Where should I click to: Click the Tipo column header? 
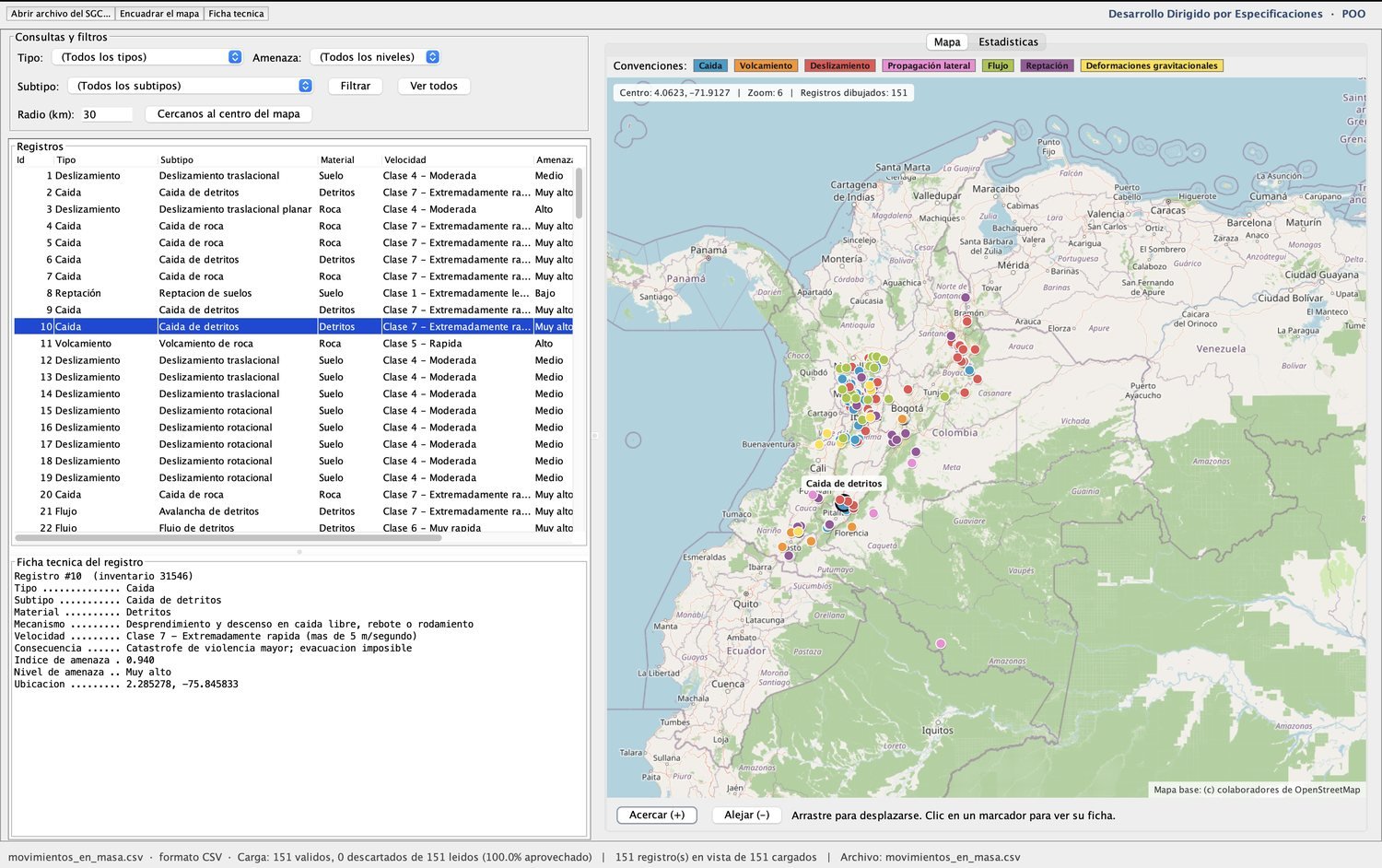click(105, 159)
